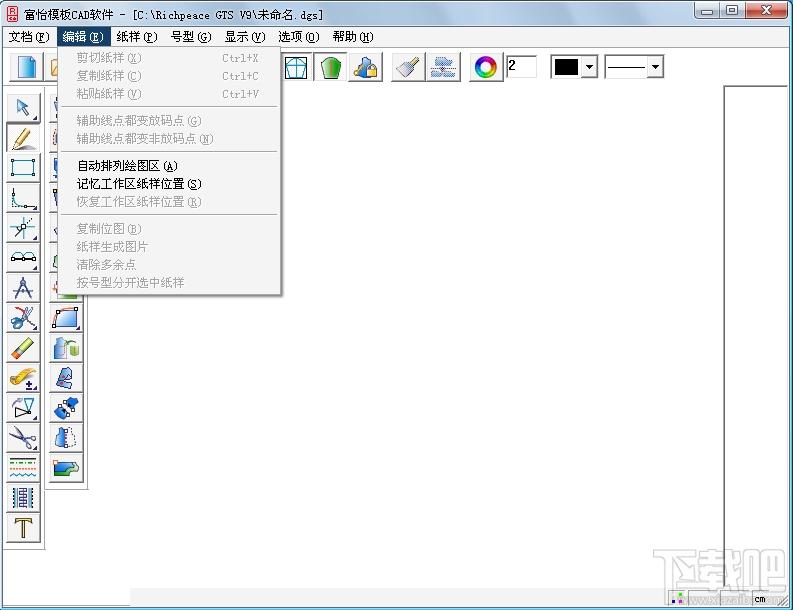Viewport: 793px width, 610px height.
Task: Select the plain scissors cut tool
Action: [x=23, y=438]
